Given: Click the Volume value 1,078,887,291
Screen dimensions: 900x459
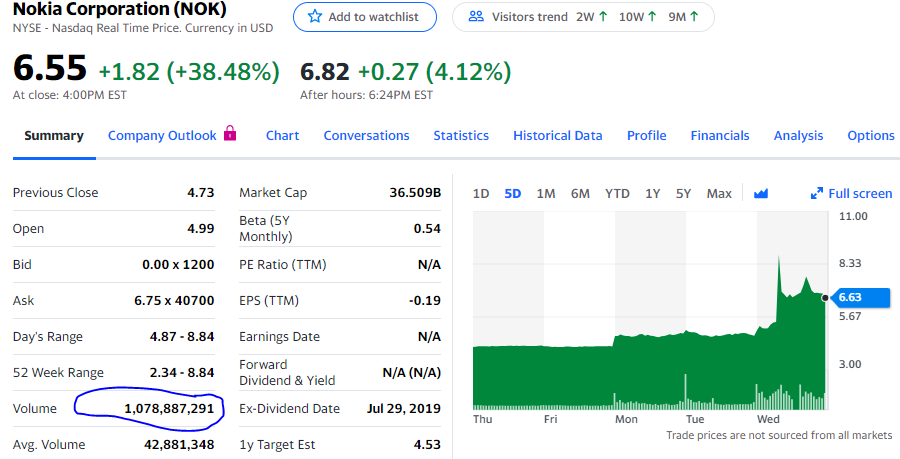Looking at the screenshot, I should (x=169, y=409).
